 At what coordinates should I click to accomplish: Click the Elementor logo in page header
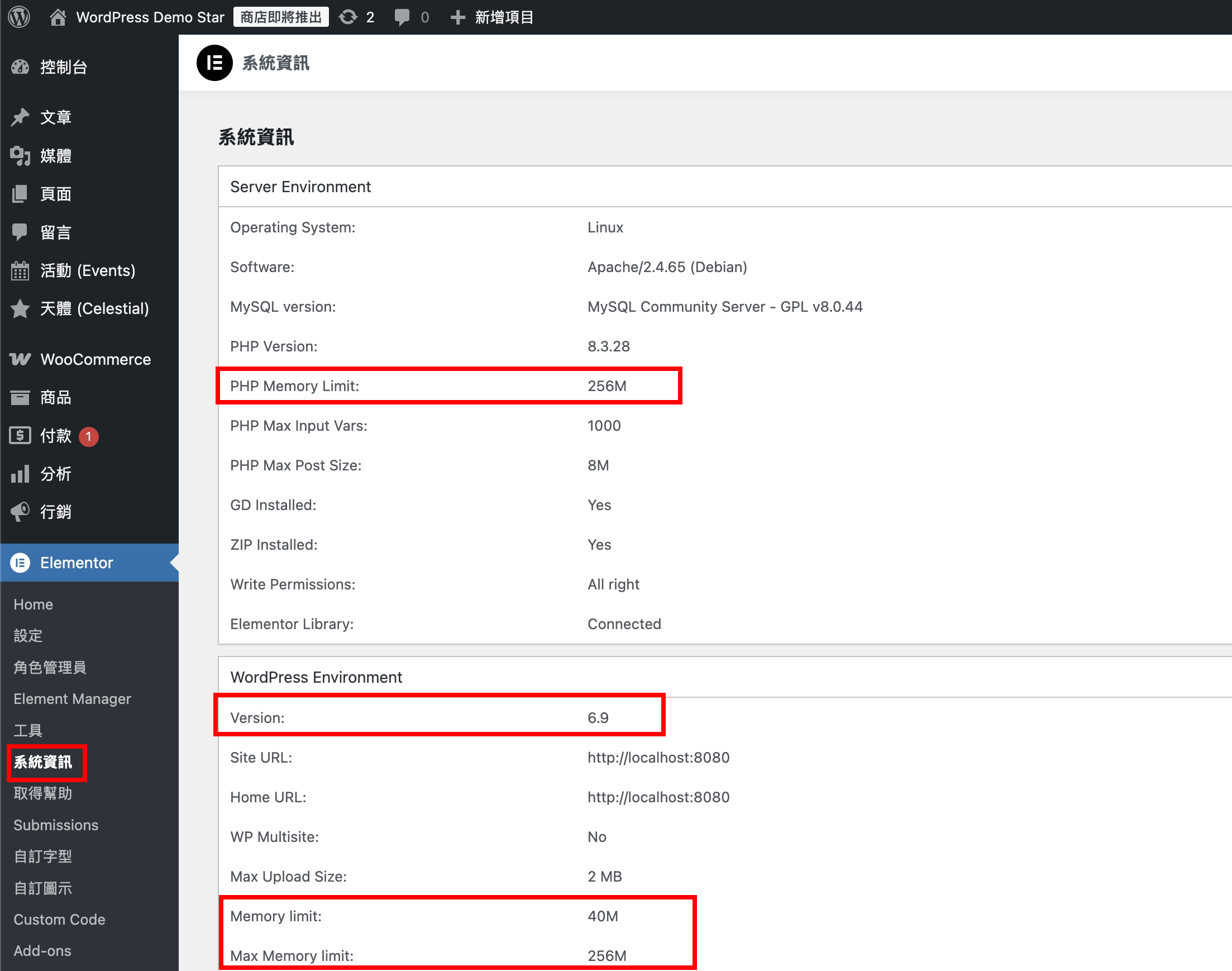[214, 63]
